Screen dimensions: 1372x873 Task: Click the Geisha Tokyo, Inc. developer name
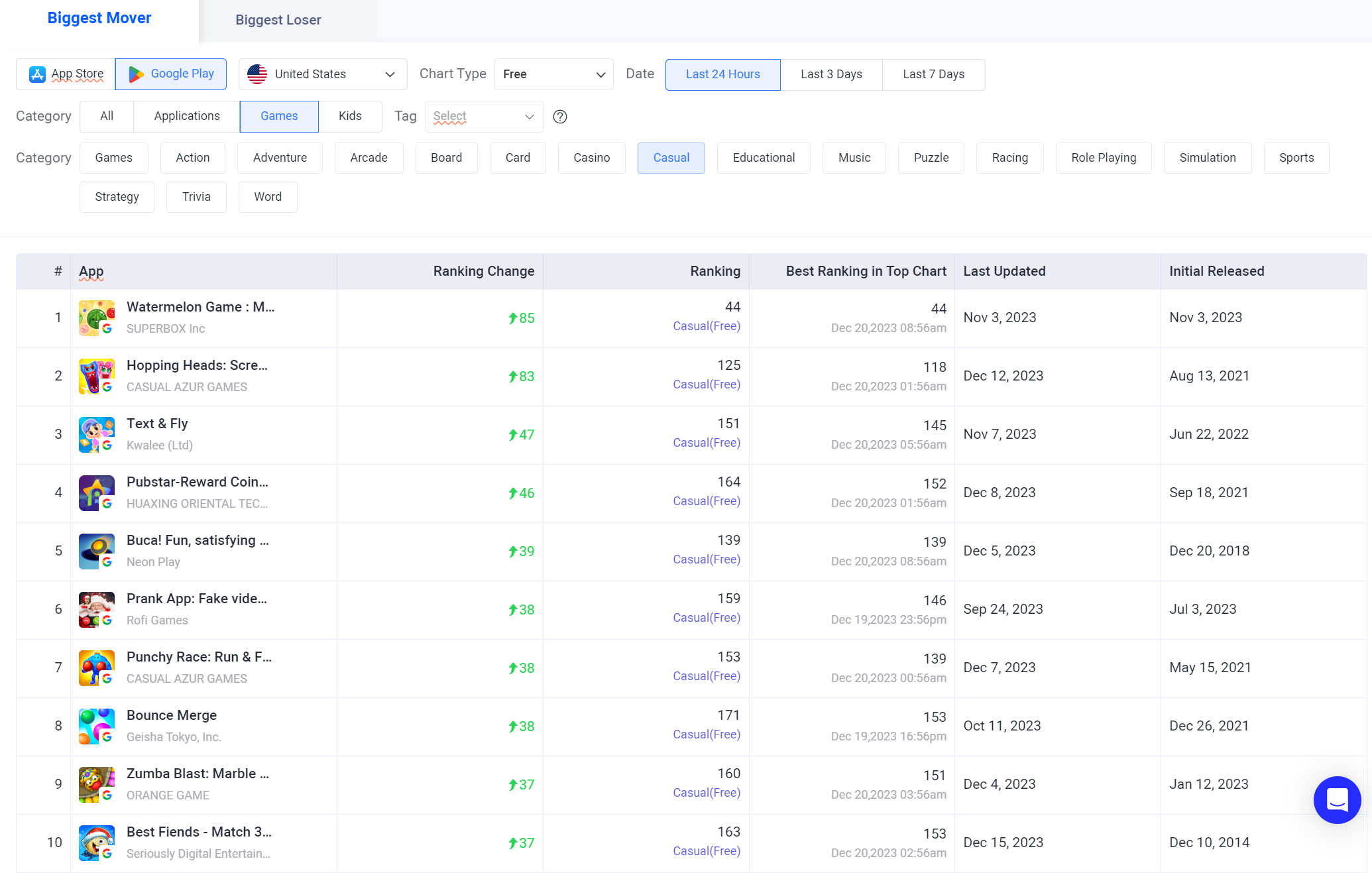point(174,737)
